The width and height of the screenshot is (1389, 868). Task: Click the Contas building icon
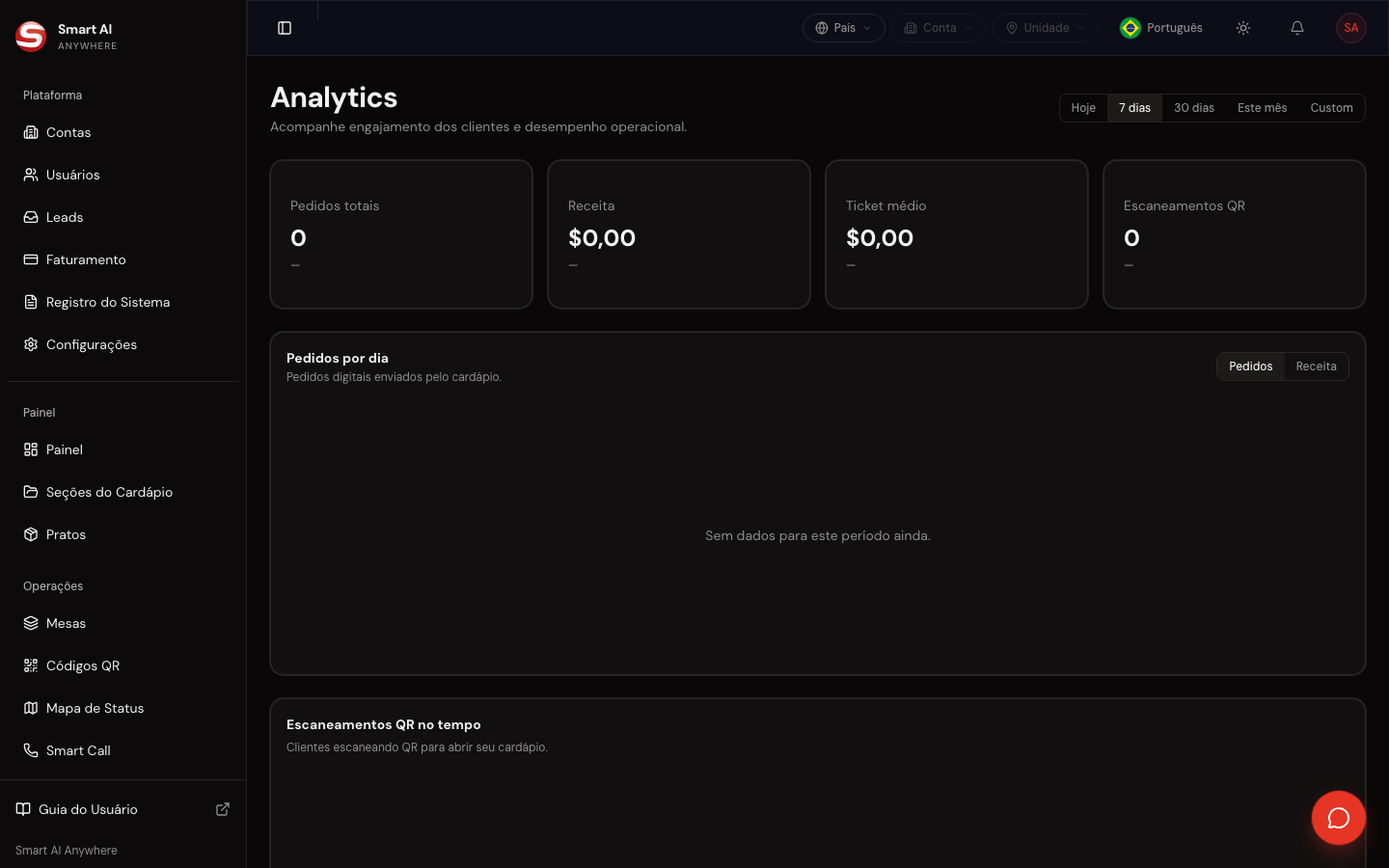coord(31,132)
